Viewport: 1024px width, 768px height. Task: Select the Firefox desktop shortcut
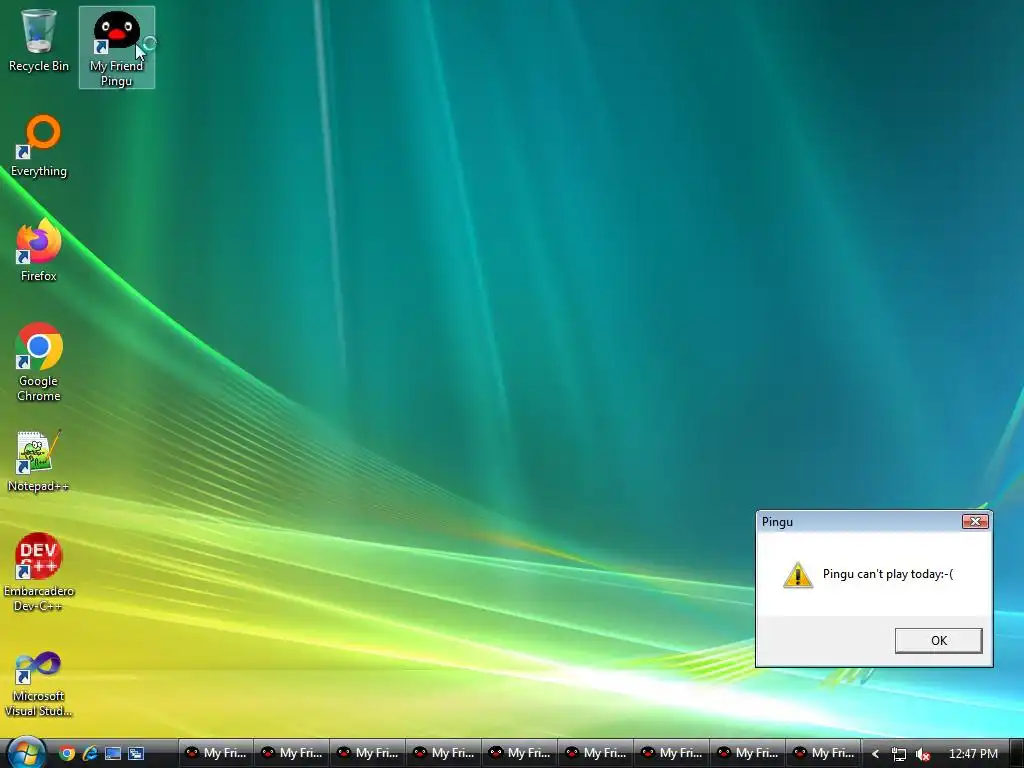(39, 251)
